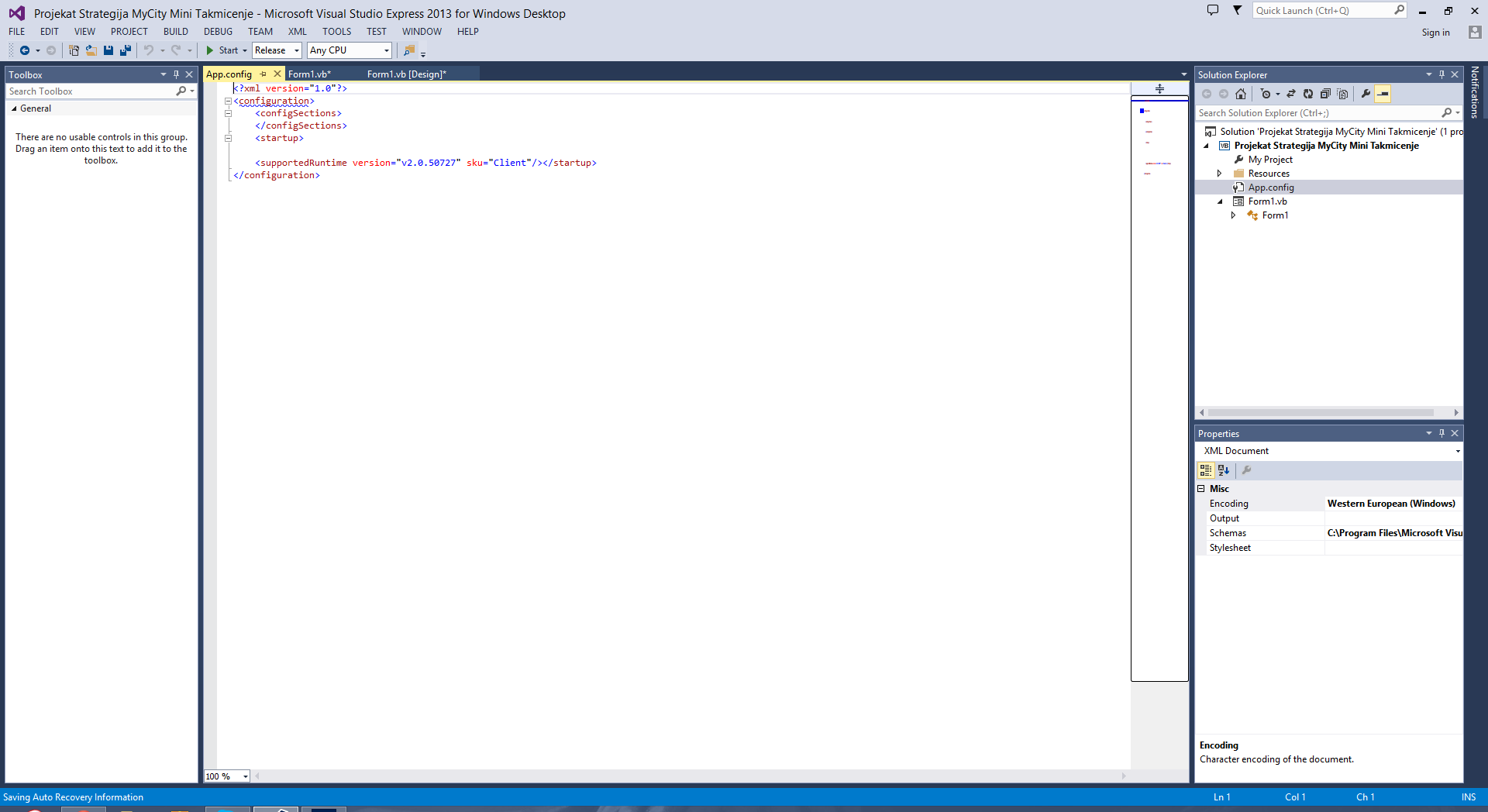Pin the Solution Explorer panel with Auto Hide
Viewport: 1488px width, 812px height.
coord(1441,74)
